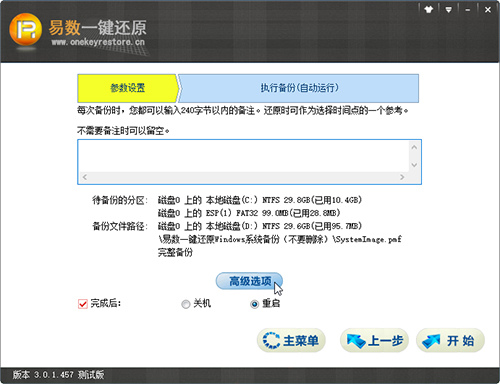Click inside the backup remark text box
The height and width of the screenshot is (384, 500).
pos(243,156)
